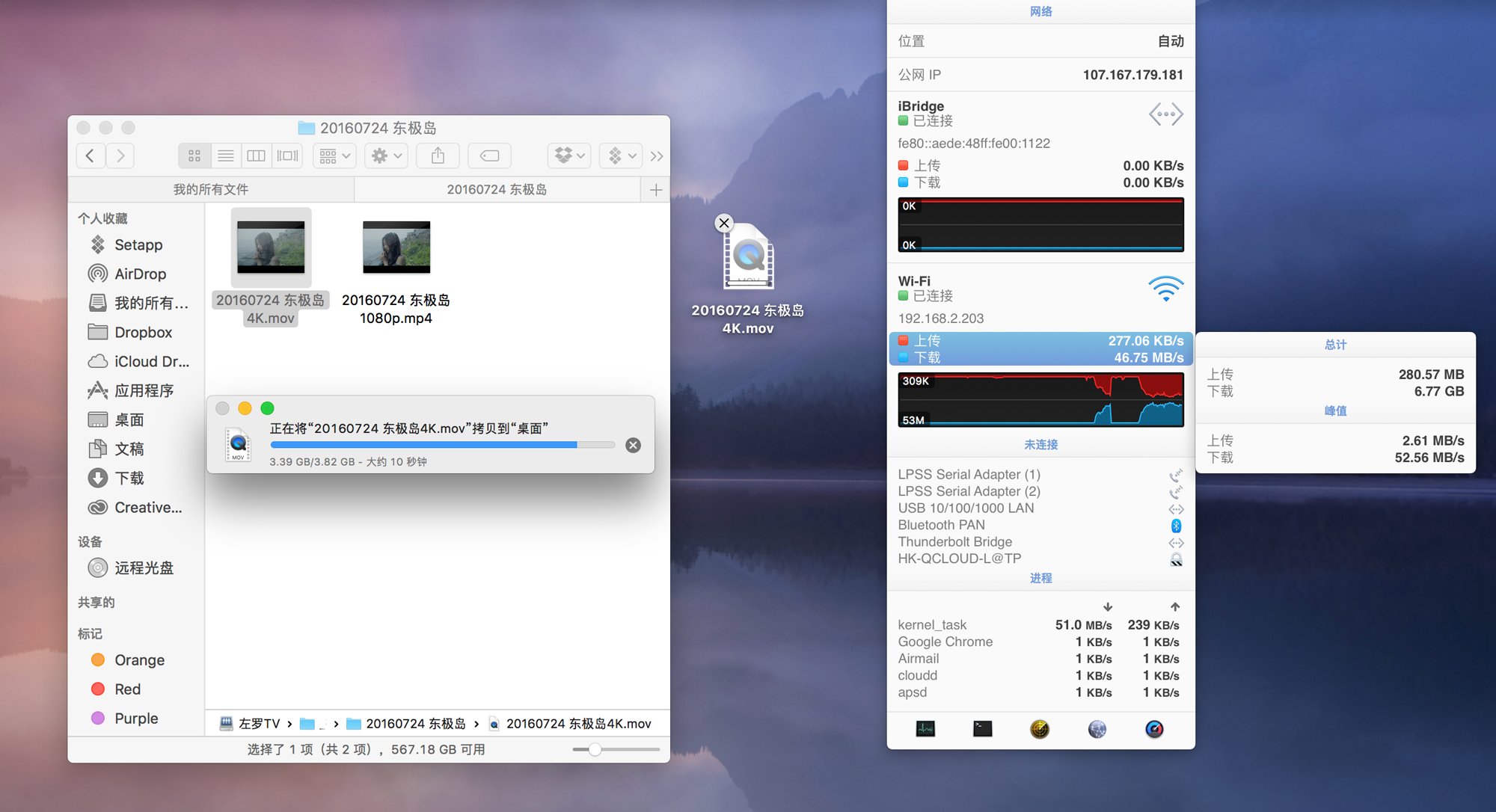Click the Wi-Fi upload/download highlighted row
This screenshot has width=1496, height=812.
[1040, 349]
